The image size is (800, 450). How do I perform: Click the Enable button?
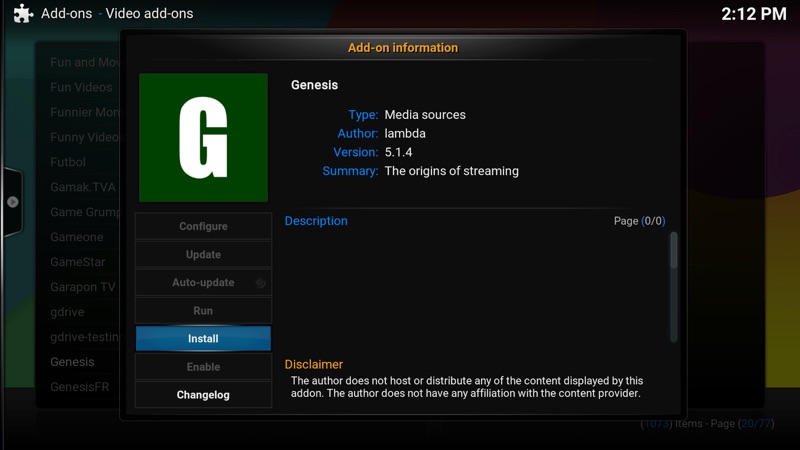[x=203, y=367]
